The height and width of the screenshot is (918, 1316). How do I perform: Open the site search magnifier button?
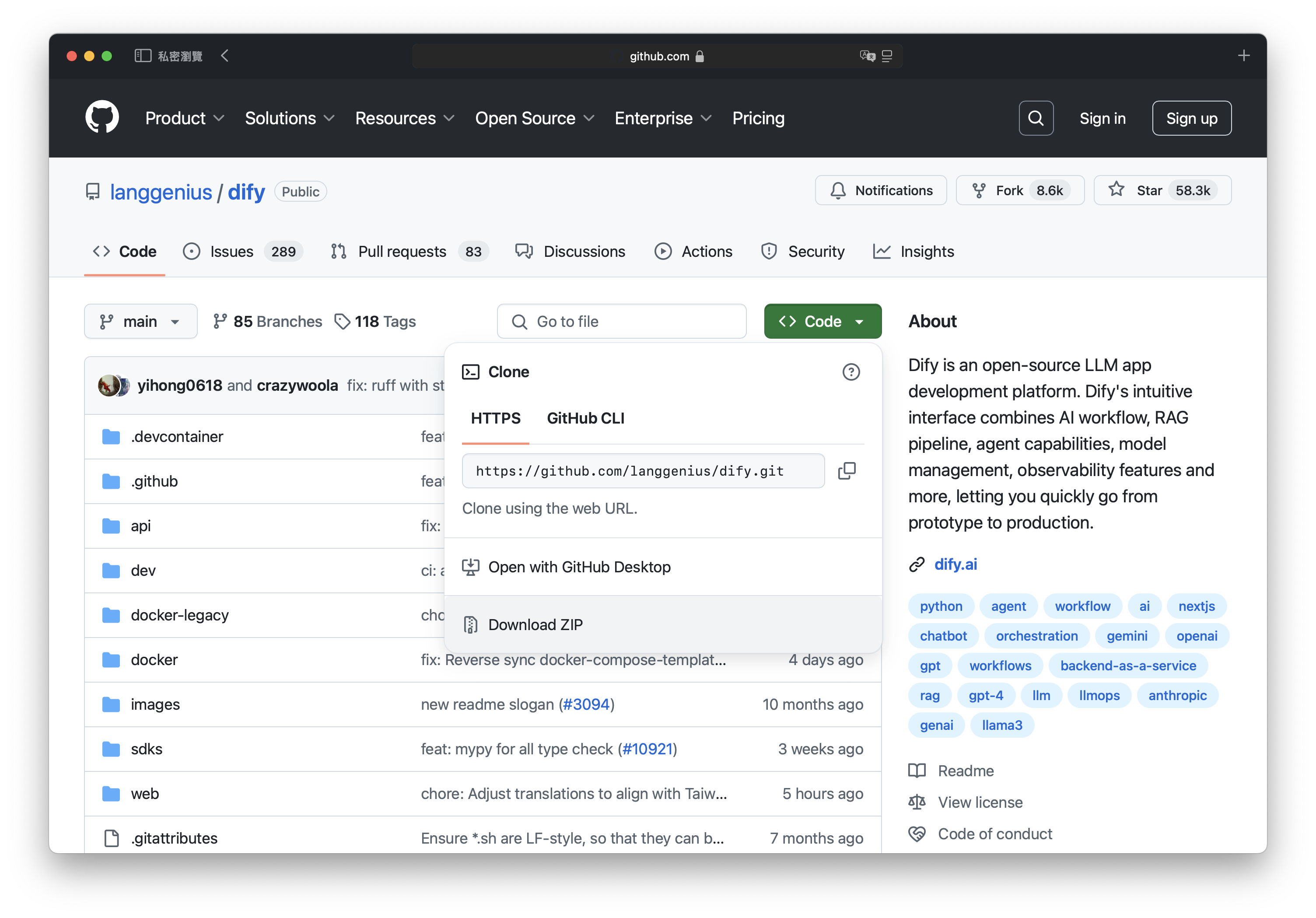(x=1035, y=118)
